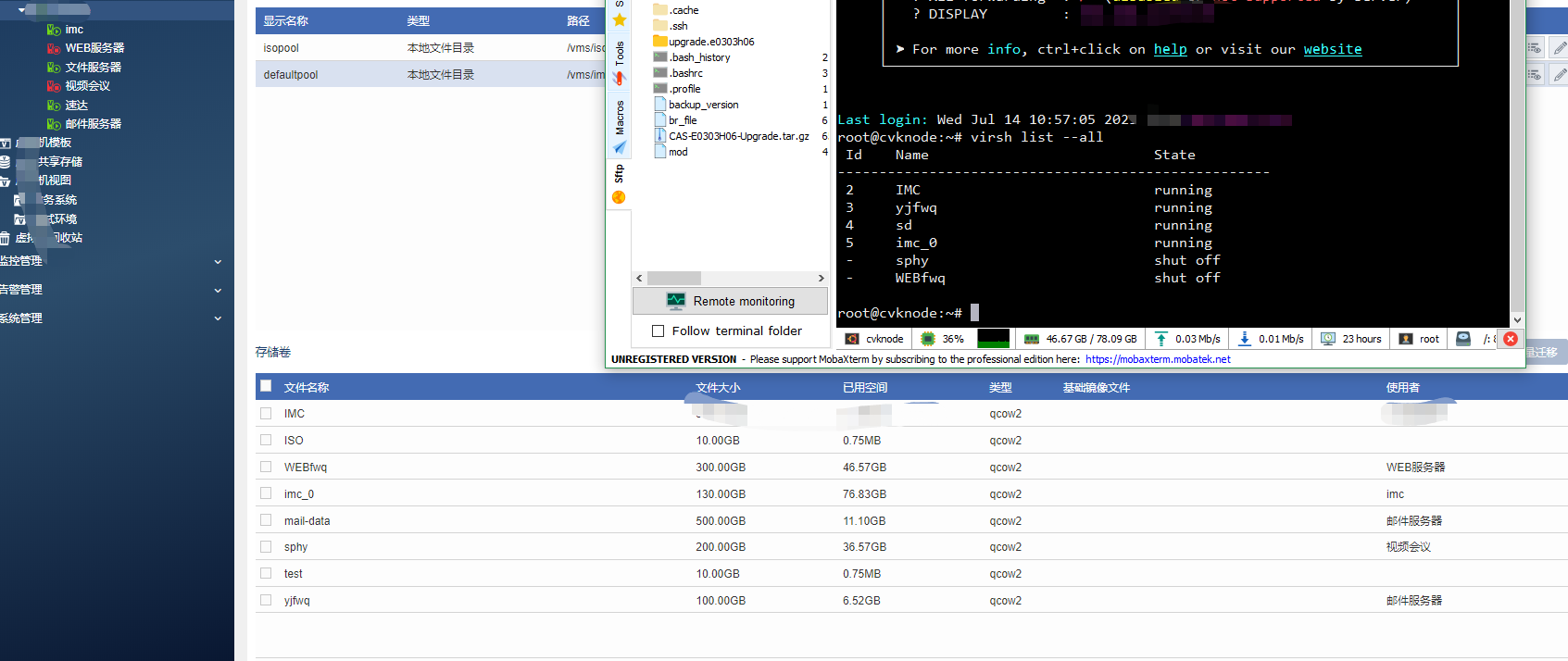Viewport: 1568px width, 661px height.
Task: Tick the select-all checkbox in volume header
Action: pos(267,386)
